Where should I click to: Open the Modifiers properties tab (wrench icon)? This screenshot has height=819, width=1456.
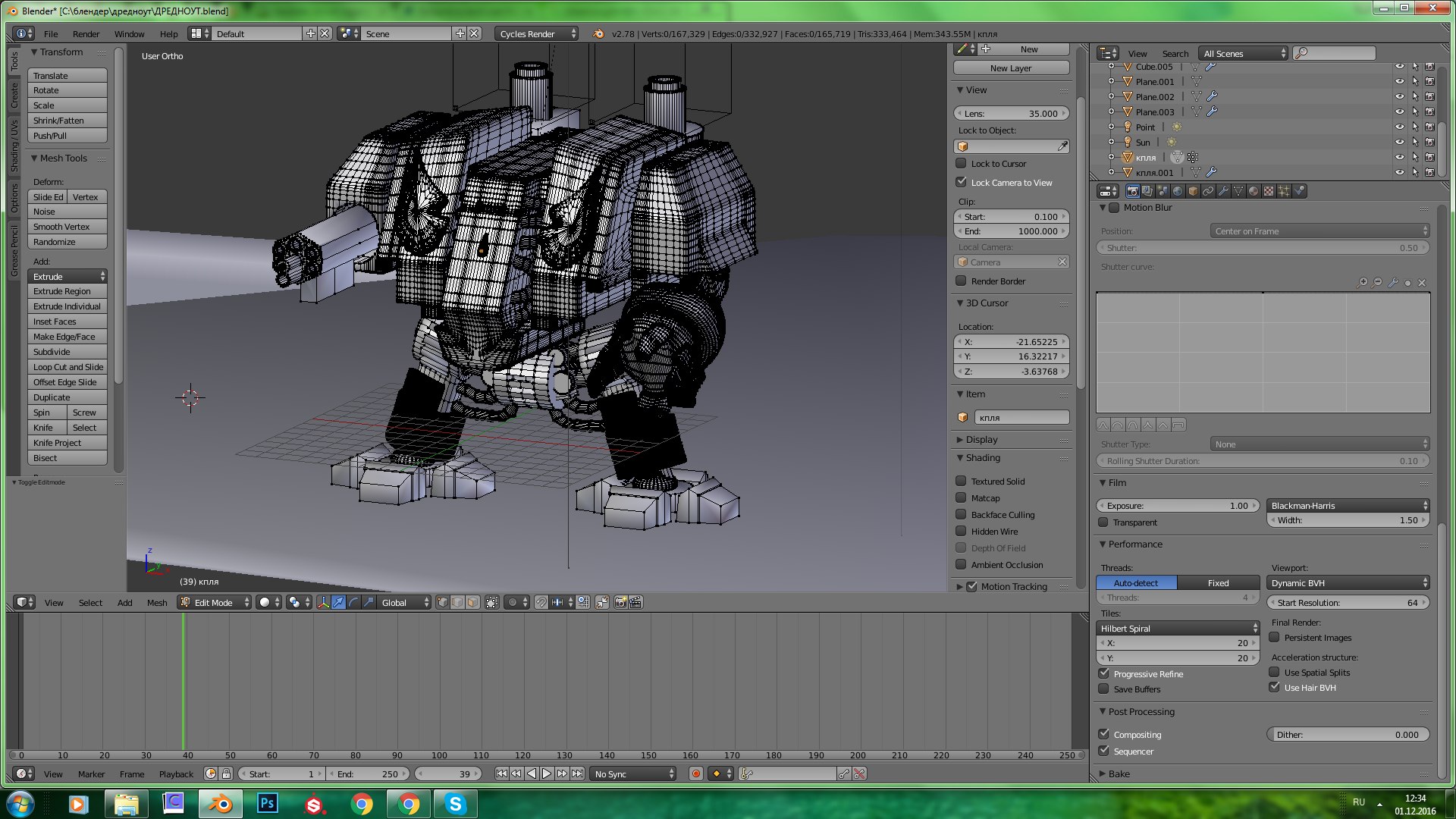(1223, 191)
